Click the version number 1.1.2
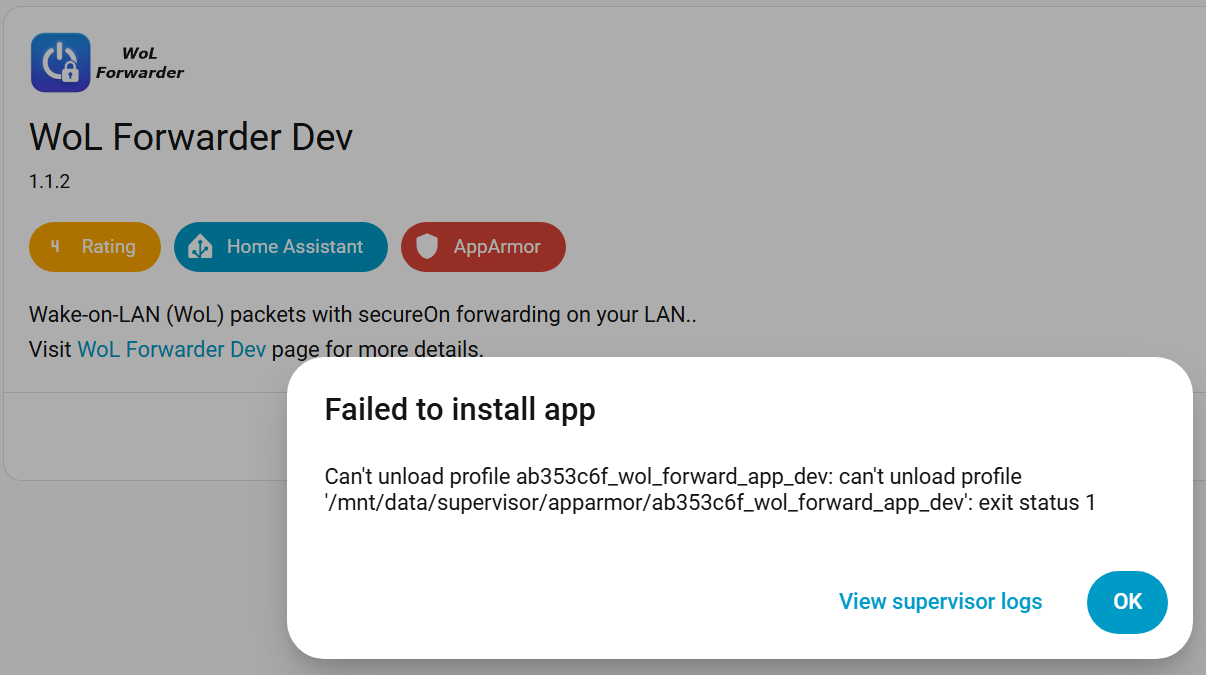The image size is (1206, 675). tap(50, 182)
